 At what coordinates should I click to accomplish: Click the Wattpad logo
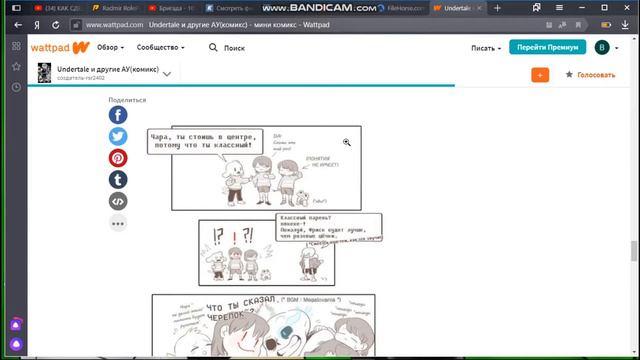point(60,48)
